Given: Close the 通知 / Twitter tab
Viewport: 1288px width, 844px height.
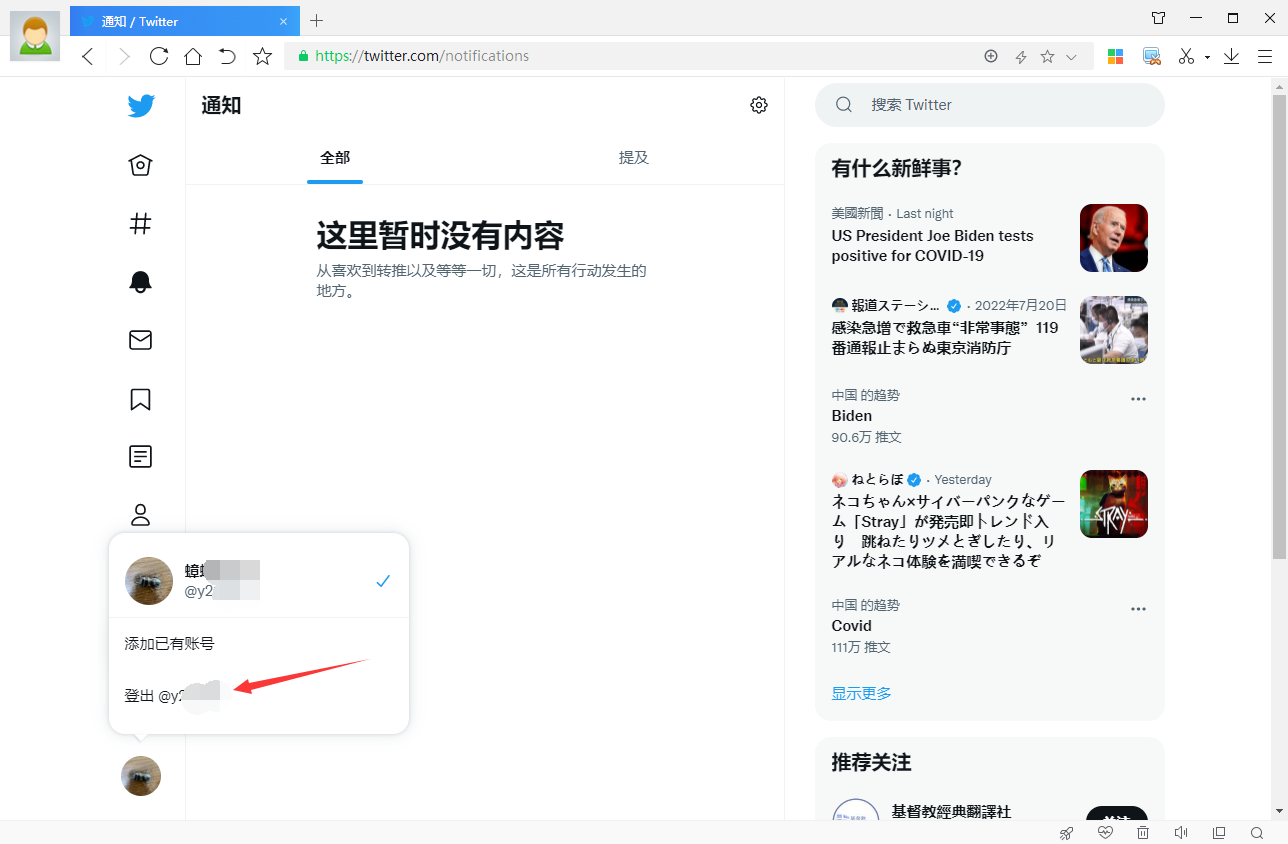Looking at the screenshot, I should click(x=284, y=21).
